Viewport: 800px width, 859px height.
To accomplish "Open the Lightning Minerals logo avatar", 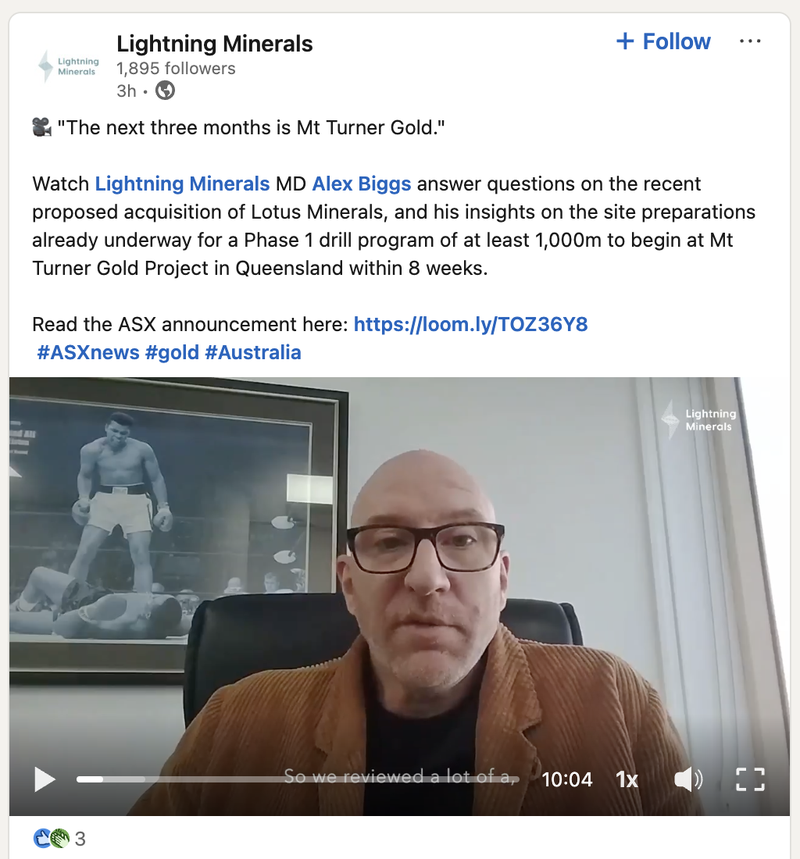I will (68, 66).
